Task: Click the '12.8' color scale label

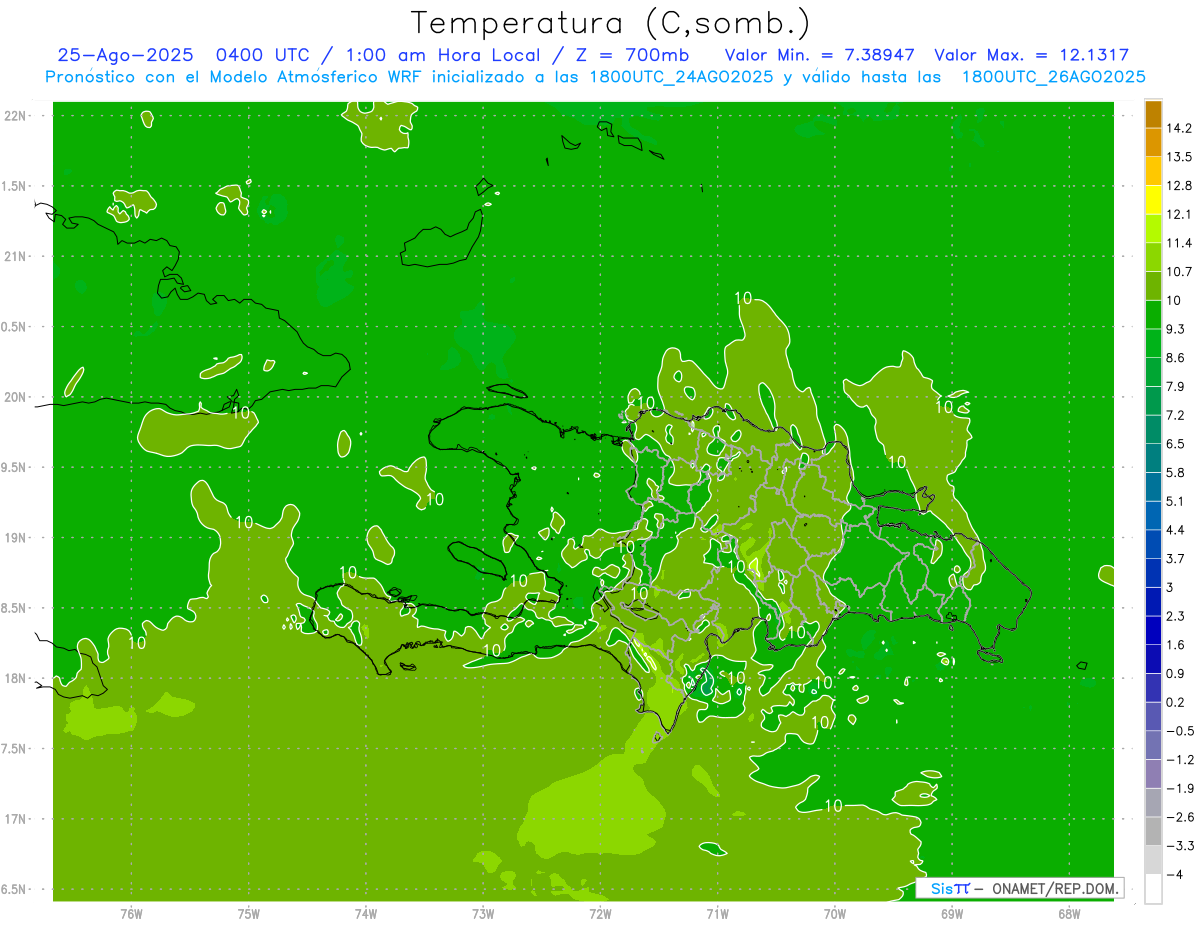Action: (1178, 185)
